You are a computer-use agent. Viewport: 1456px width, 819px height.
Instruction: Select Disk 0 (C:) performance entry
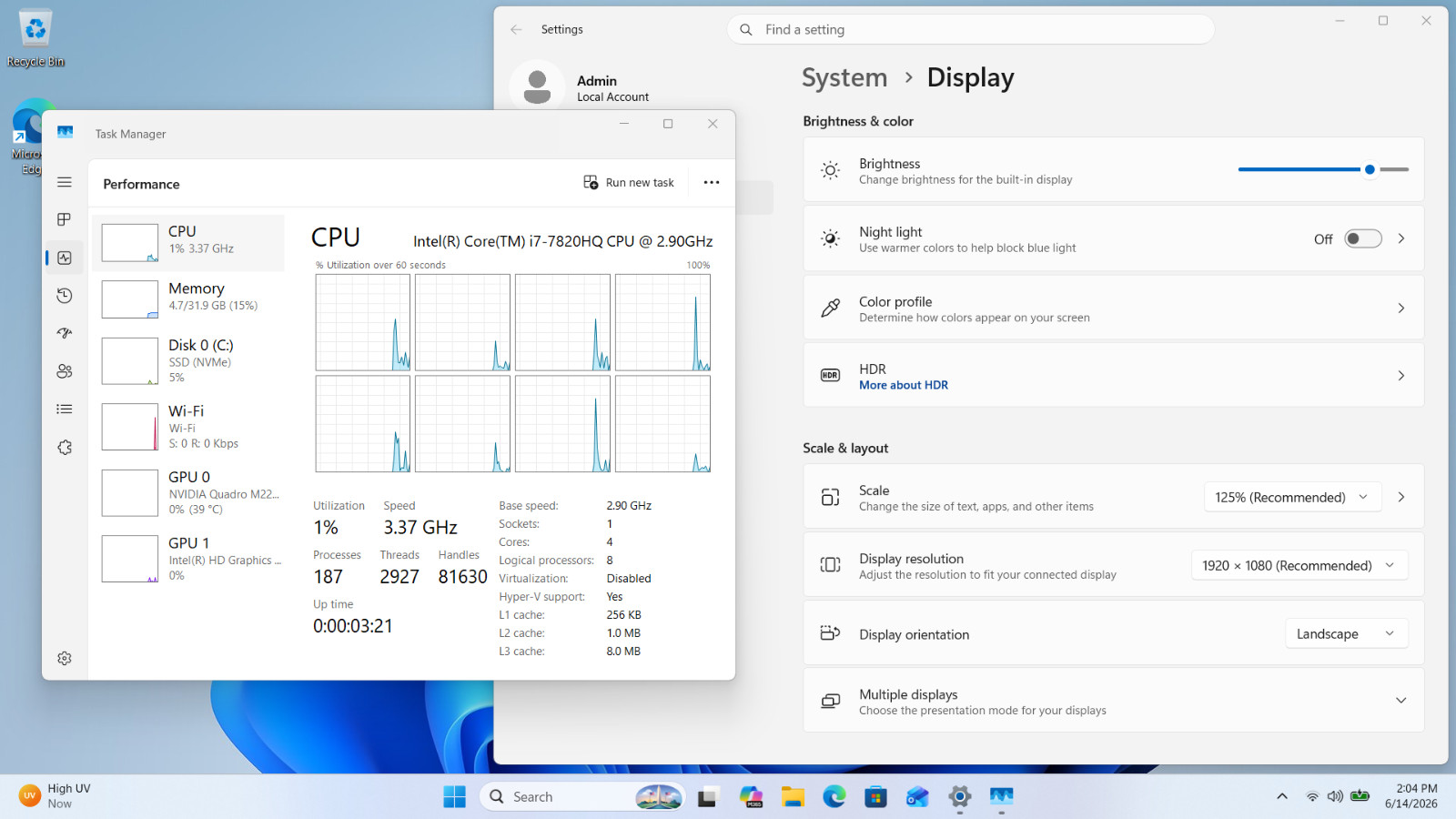click(188, 360)
